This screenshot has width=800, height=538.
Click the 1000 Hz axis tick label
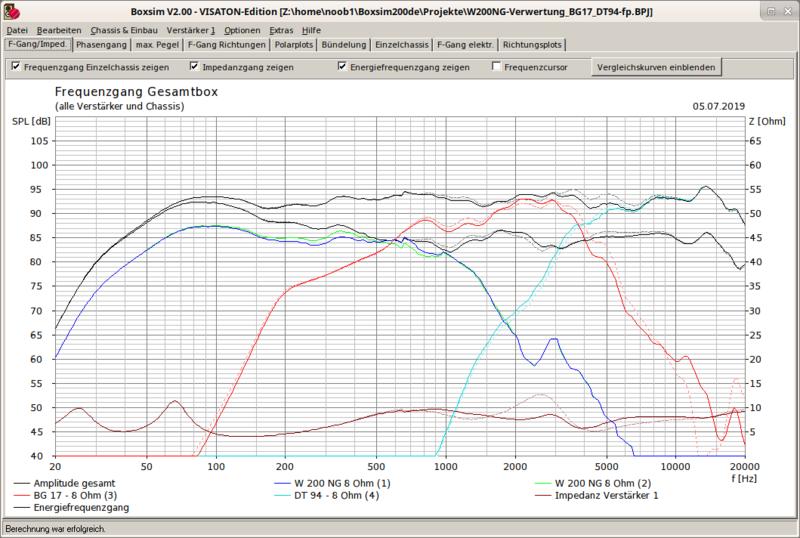click(x=445, y=467)
